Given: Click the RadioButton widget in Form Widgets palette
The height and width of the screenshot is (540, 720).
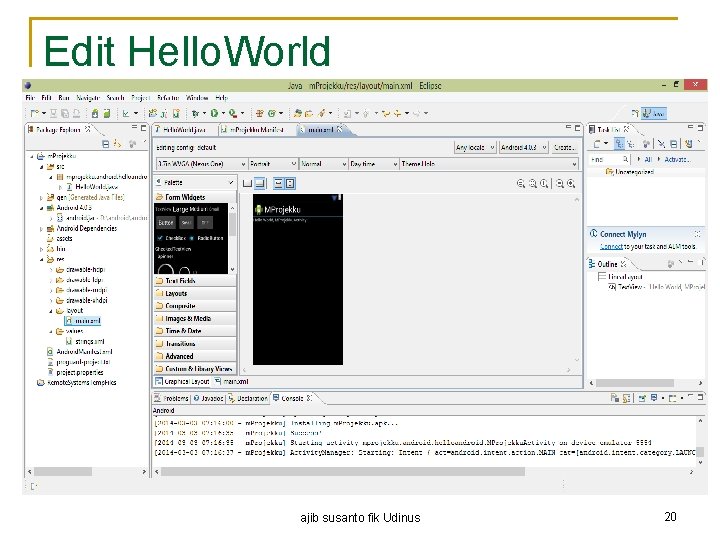Looking at the screenshot, I should (206, 238).
